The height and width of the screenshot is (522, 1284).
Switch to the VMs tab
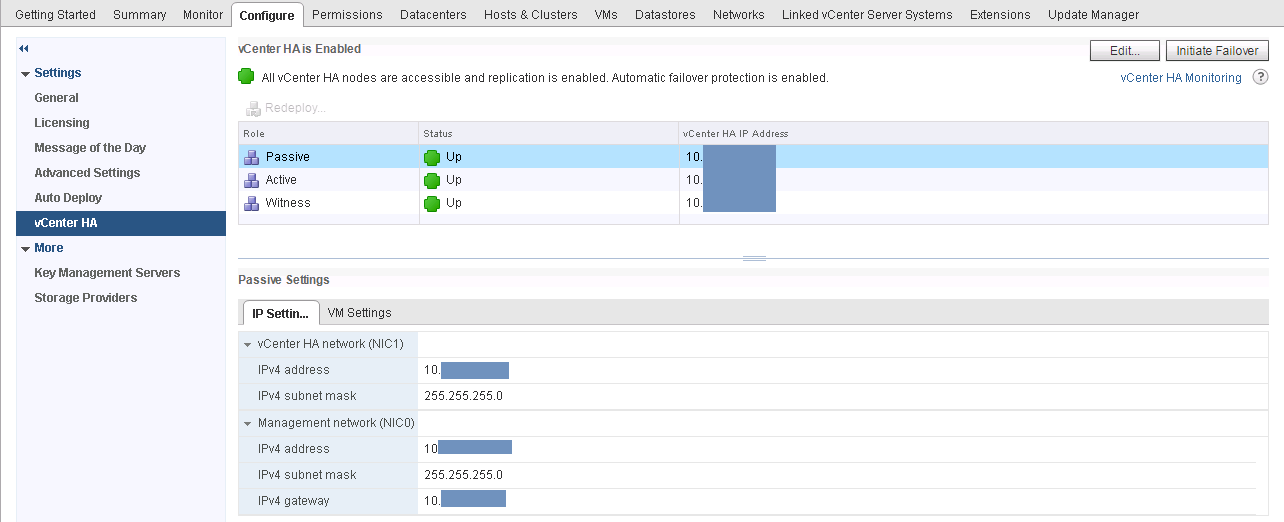tap(606, 14)
